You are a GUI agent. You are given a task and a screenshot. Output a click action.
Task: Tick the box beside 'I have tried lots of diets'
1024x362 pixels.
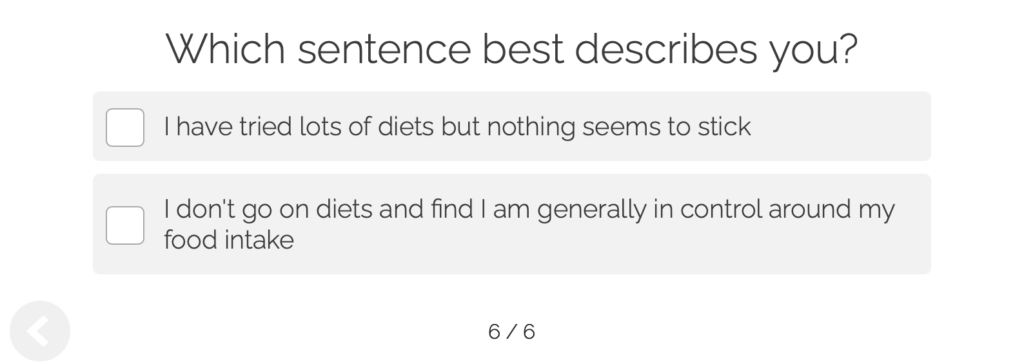(x=125, y=127)
